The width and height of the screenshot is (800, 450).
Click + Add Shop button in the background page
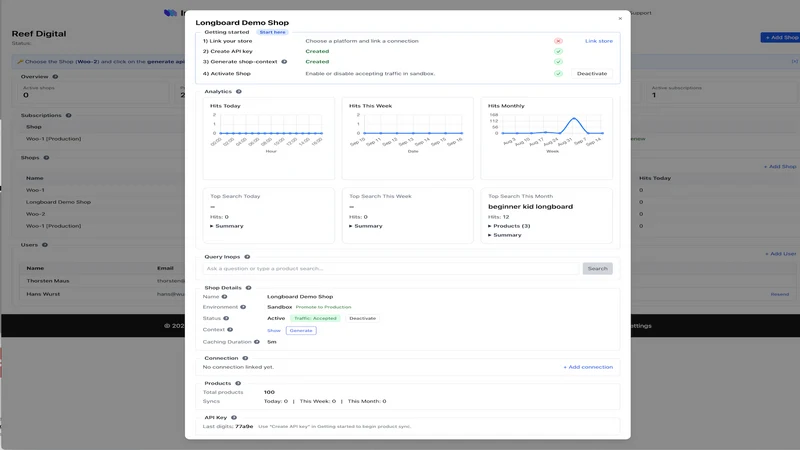click(x=781, y=37)
